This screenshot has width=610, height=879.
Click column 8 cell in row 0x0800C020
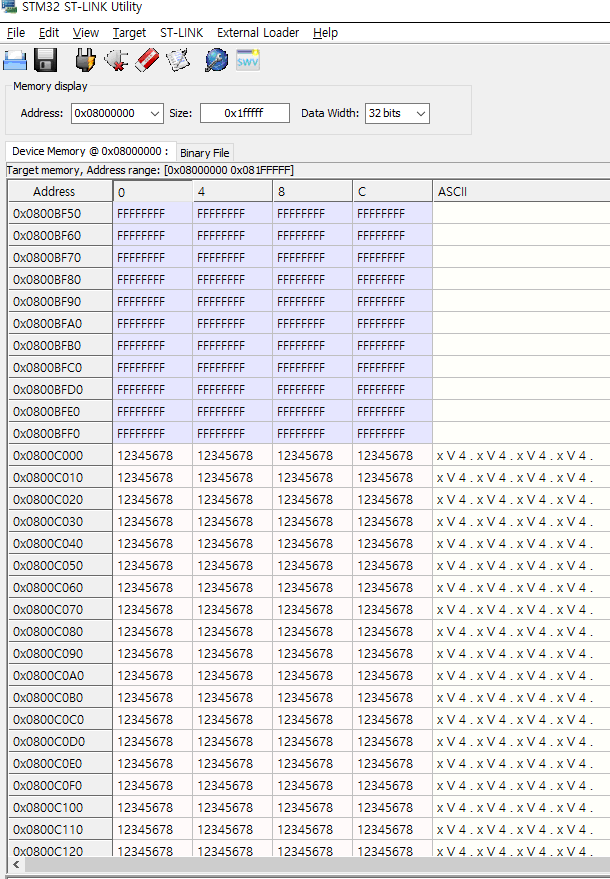coord(313,499)
